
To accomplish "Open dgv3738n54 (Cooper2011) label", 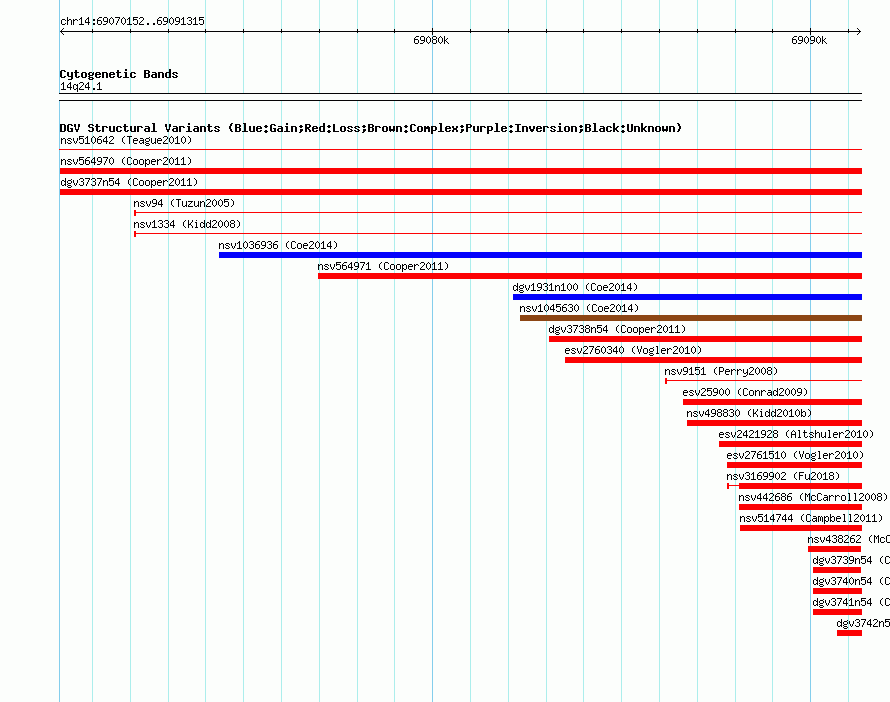I will (x=617, y=329).
